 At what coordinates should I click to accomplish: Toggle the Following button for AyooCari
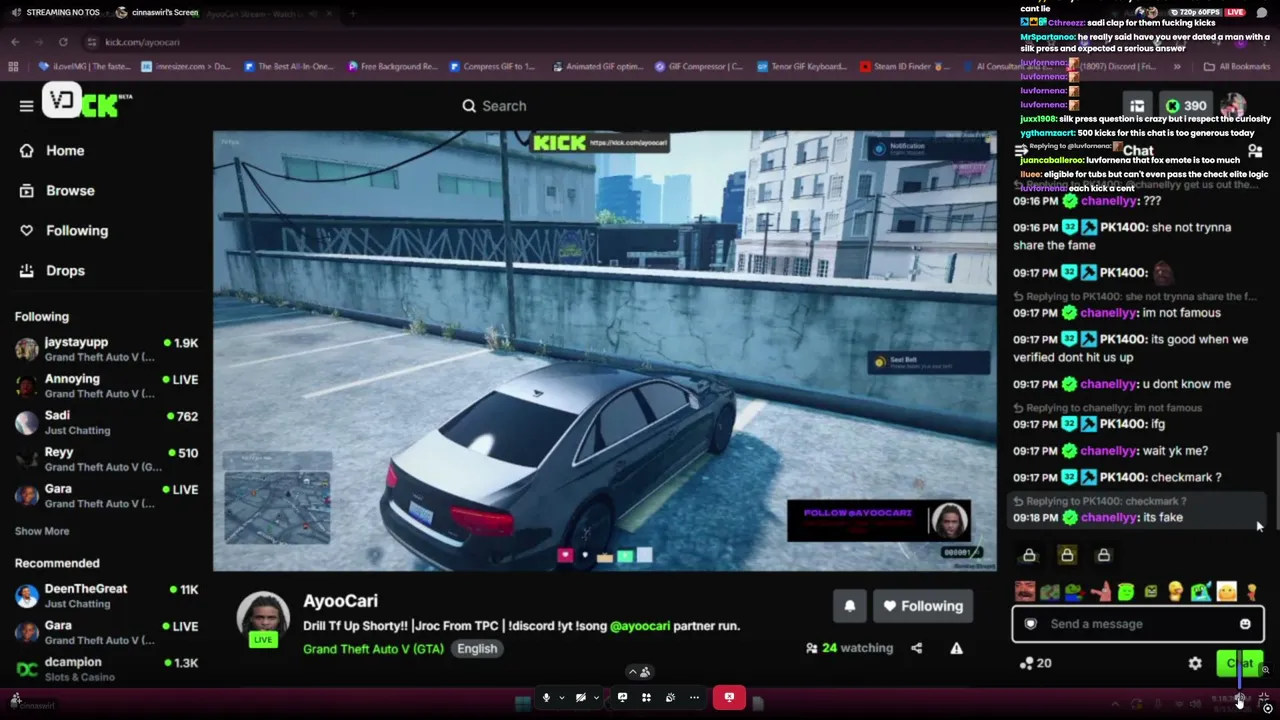pyautogui.click(x=922, y=605)
